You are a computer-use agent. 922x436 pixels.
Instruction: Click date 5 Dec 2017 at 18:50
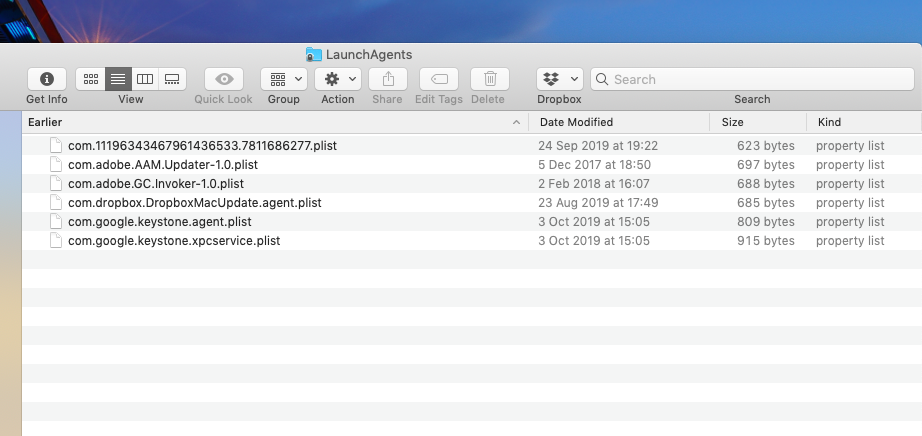[594, 165]
